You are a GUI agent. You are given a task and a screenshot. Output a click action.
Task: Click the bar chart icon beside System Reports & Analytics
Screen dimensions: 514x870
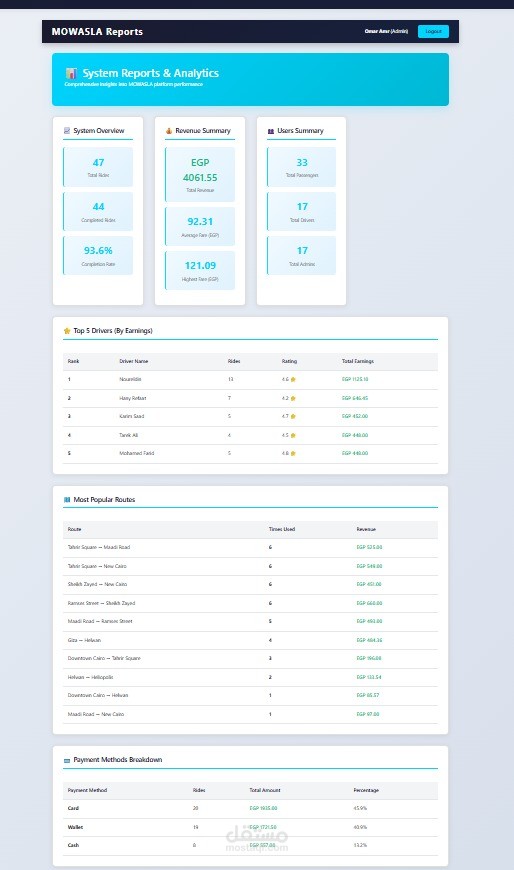tap(71, 73)
